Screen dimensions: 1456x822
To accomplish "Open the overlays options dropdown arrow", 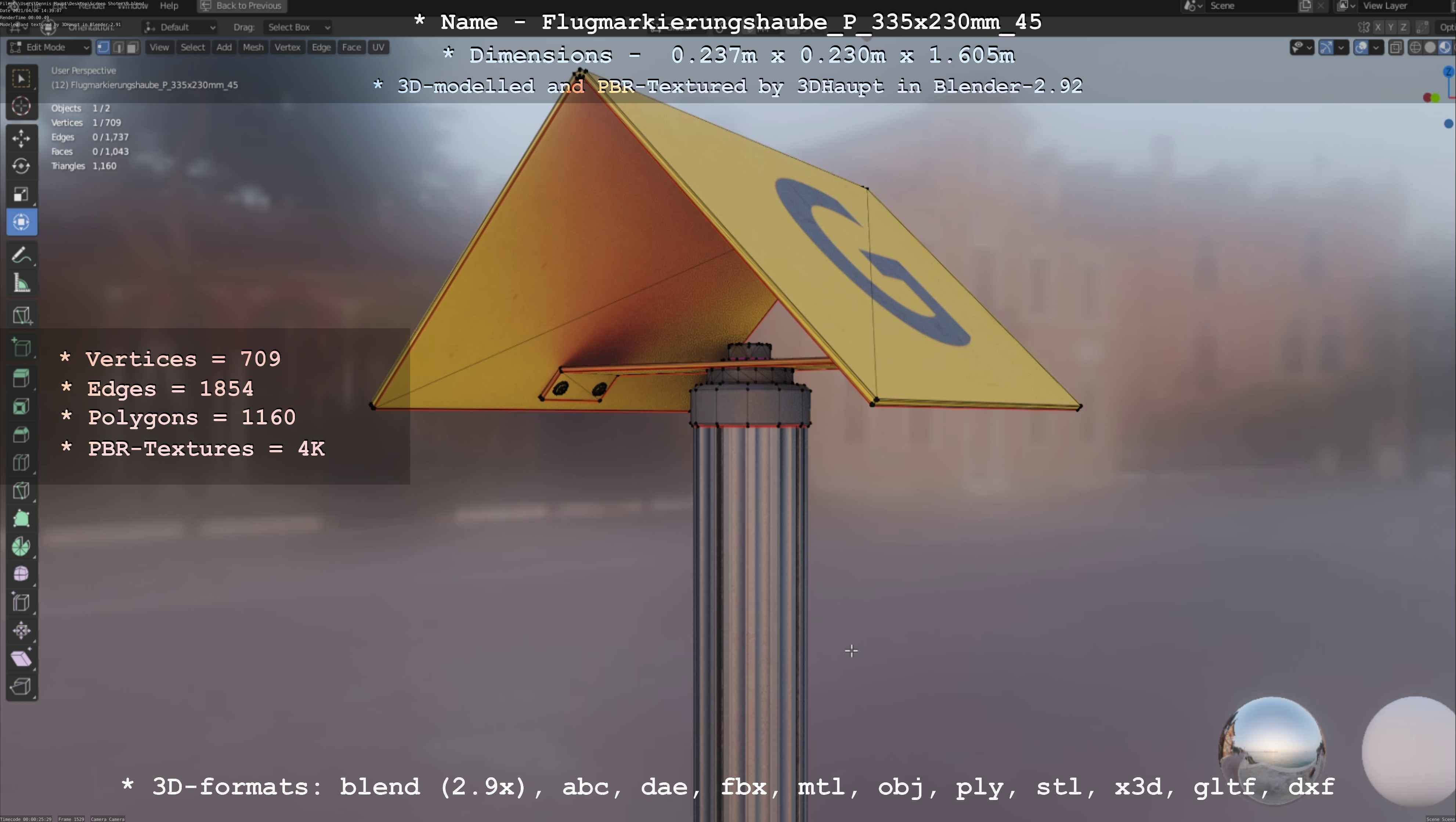I will coord(1376,47).
